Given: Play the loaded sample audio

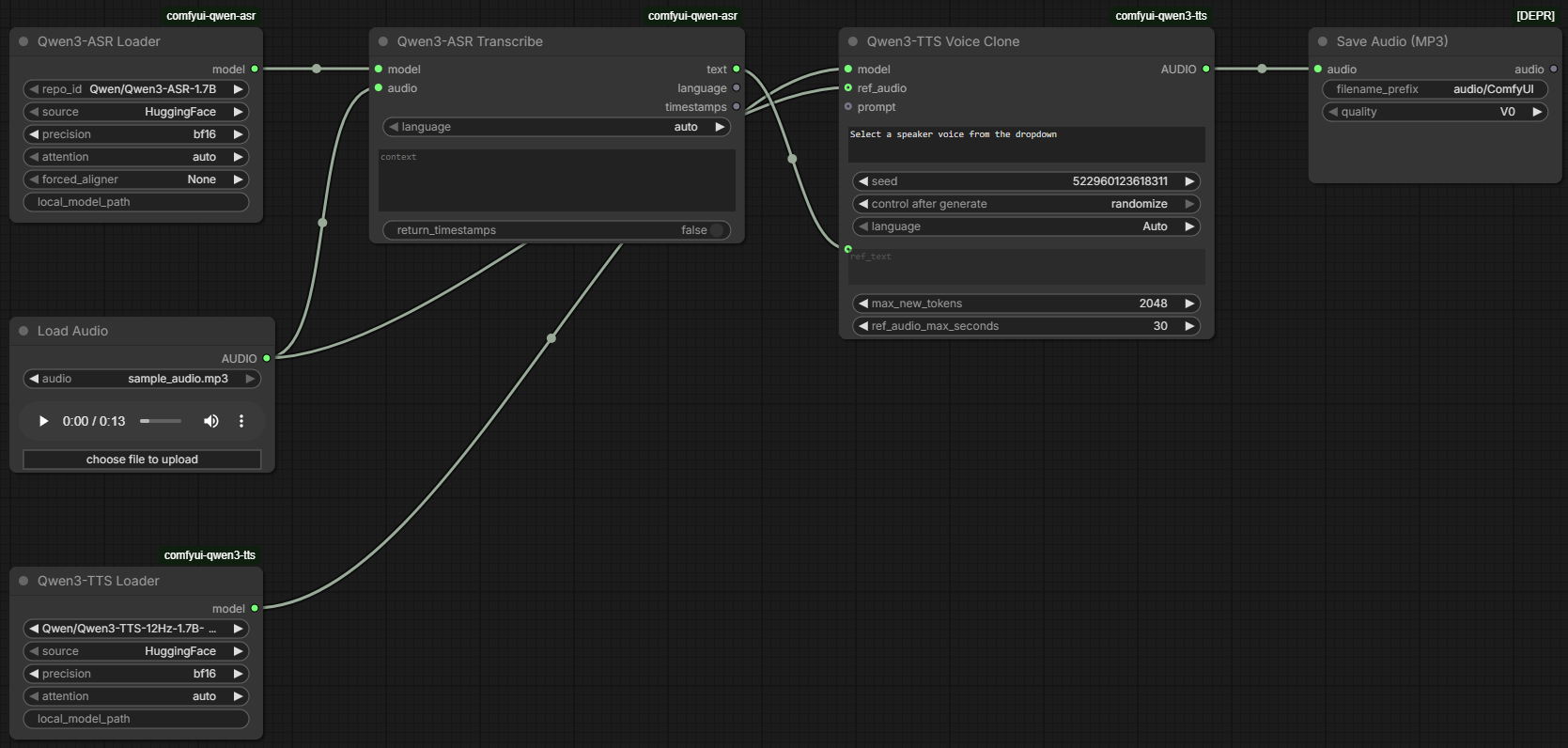Looking at the screenshot, I should pos(43,421).
